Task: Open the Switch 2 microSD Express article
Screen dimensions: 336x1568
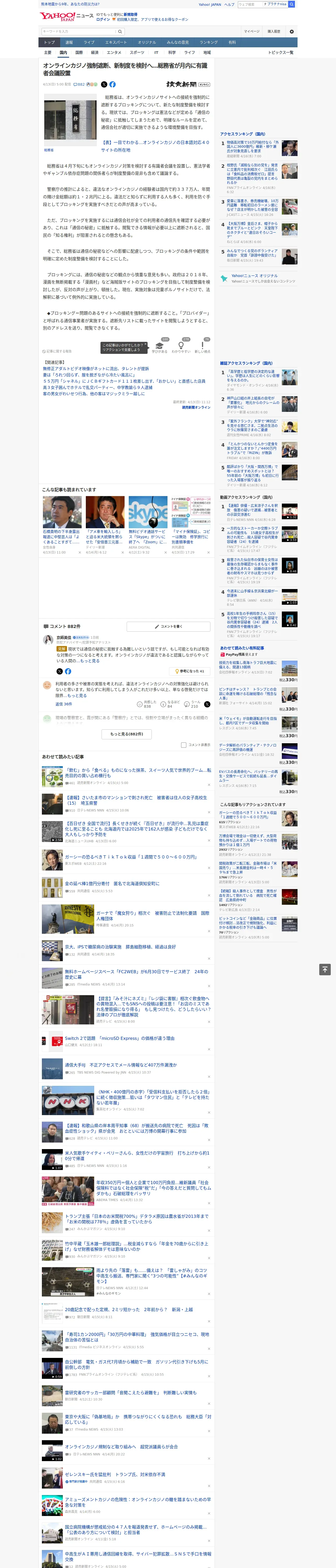Action: [120, 1039]
